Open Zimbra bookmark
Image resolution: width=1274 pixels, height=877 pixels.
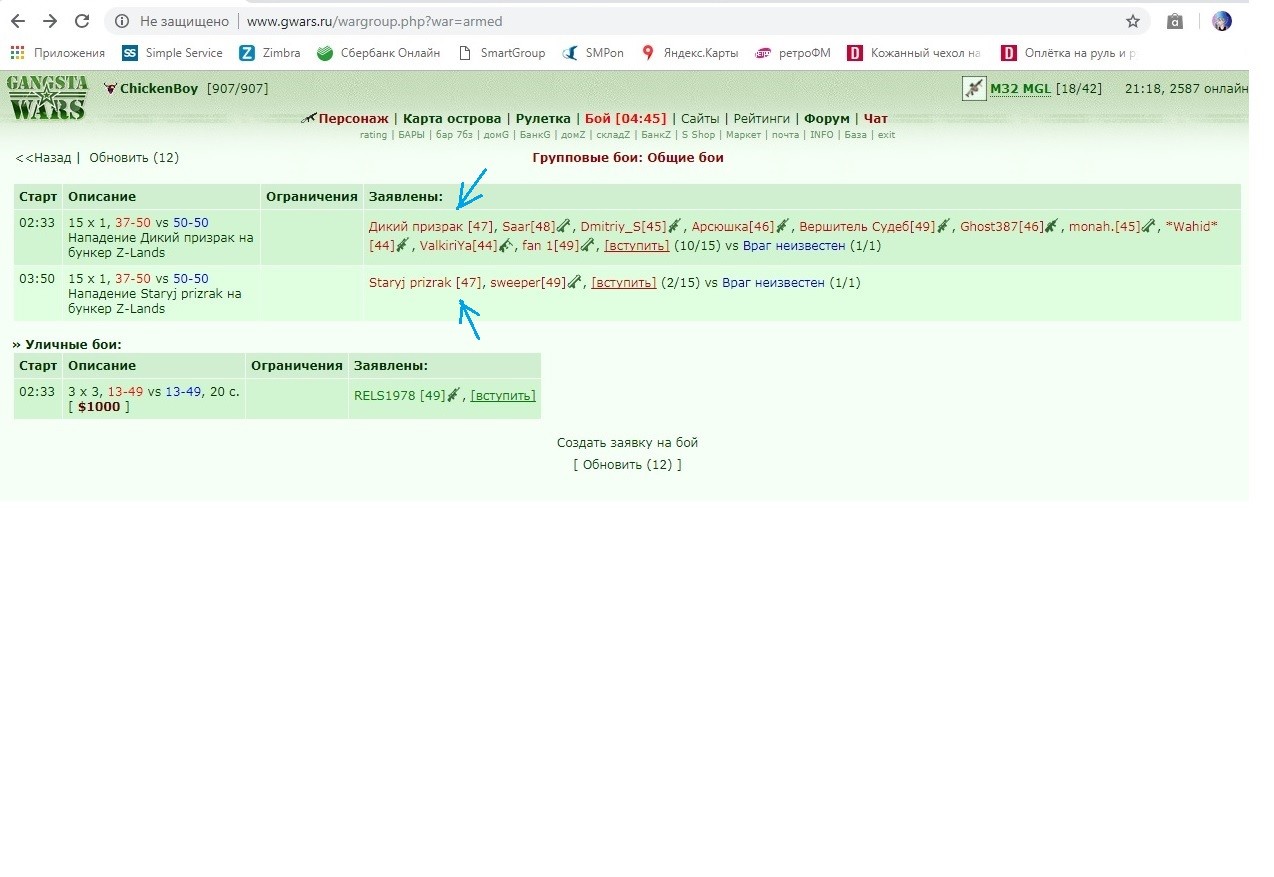pos(270,53)
